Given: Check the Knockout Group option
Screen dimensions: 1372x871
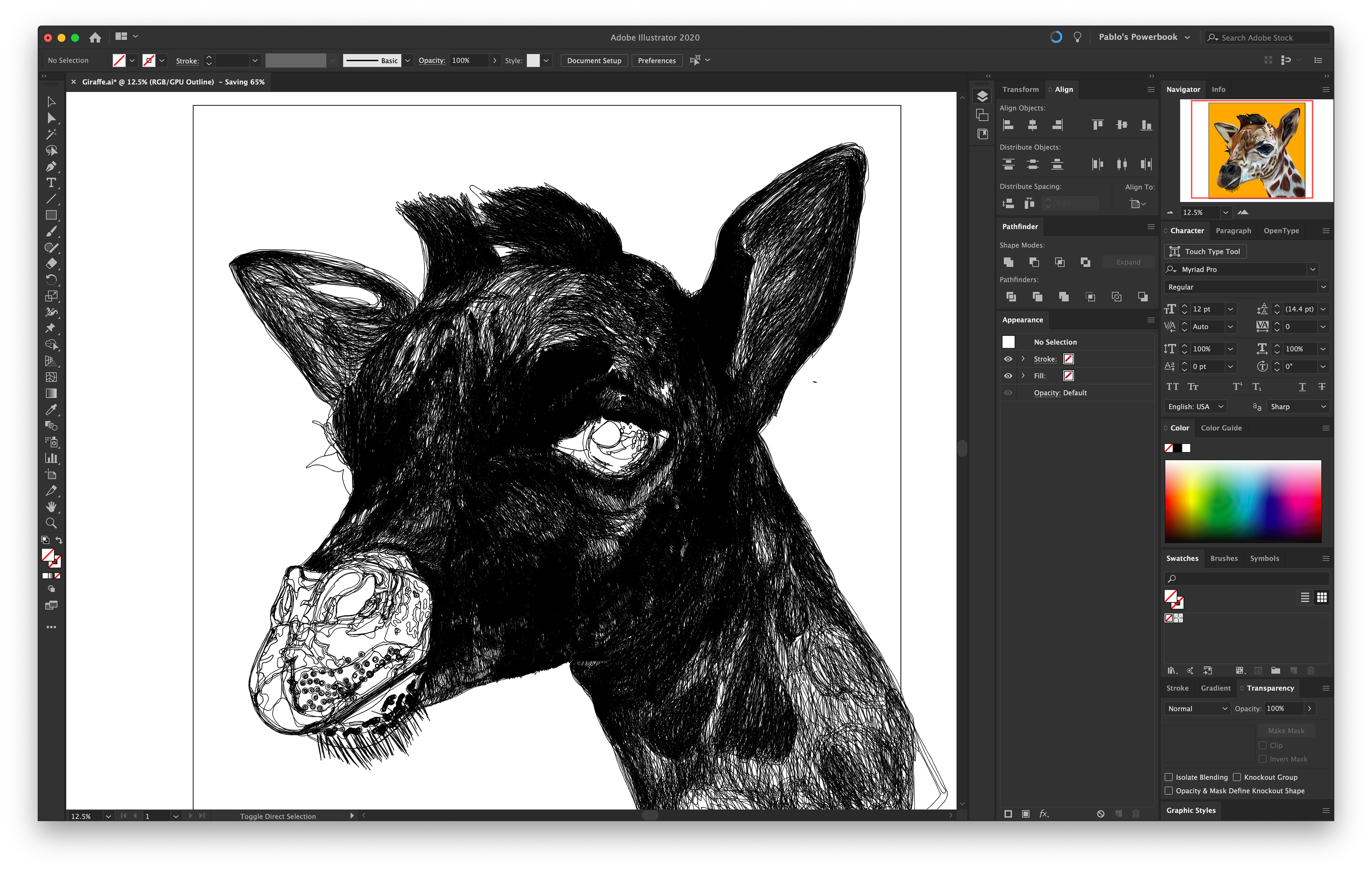Looking at the screenshot, I should point(1237,777).
